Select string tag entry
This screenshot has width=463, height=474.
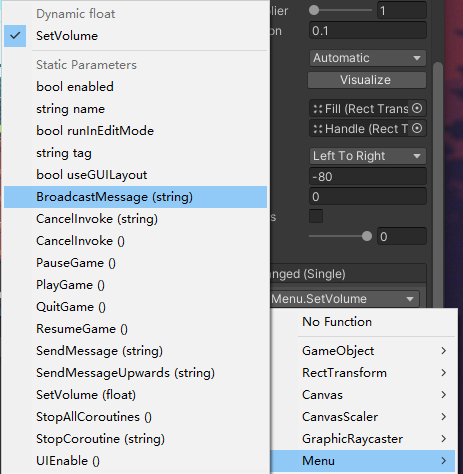point(135,153)
